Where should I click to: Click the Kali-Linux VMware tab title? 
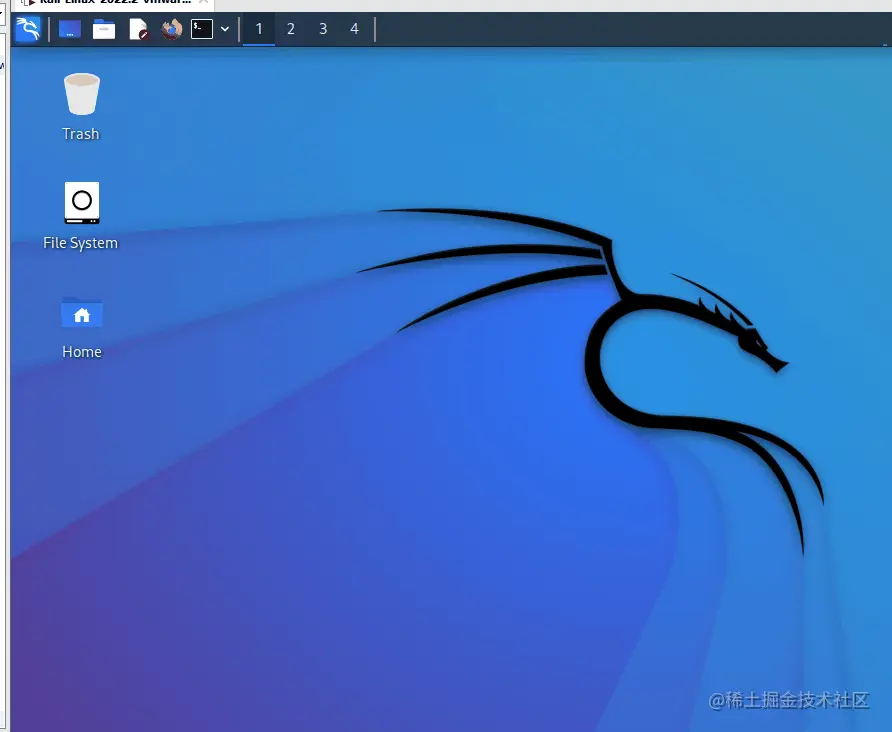(x=115, y=2)
